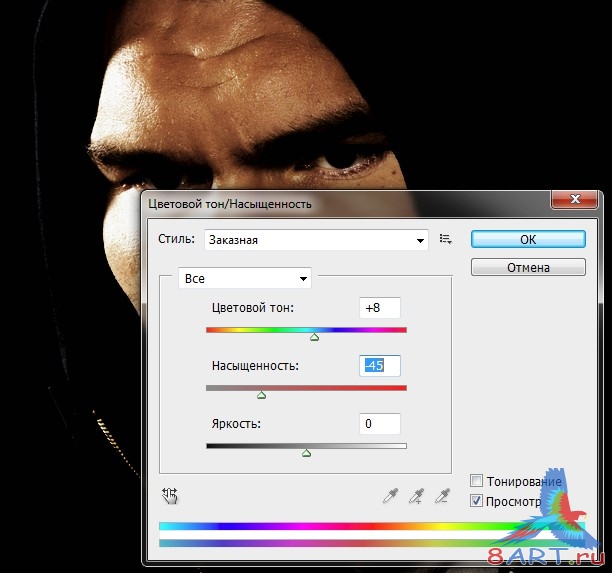Select the eyedropper tool
This screenshot has width=612, height=573.
tap(390, 496)
